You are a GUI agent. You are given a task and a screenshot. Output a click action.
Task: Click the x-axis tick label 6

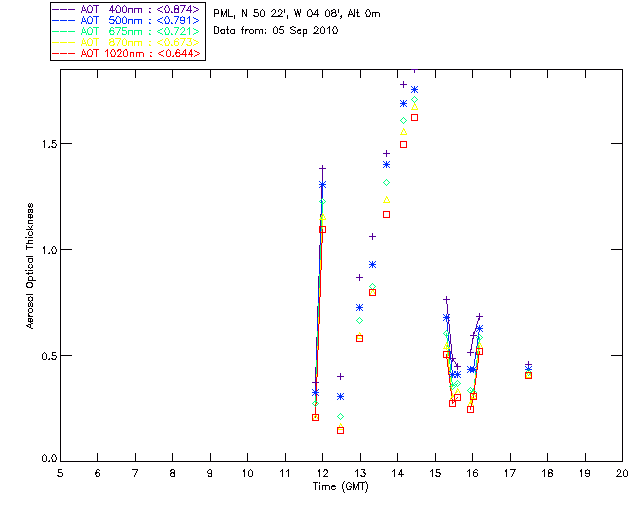click(x=98, y=473)
